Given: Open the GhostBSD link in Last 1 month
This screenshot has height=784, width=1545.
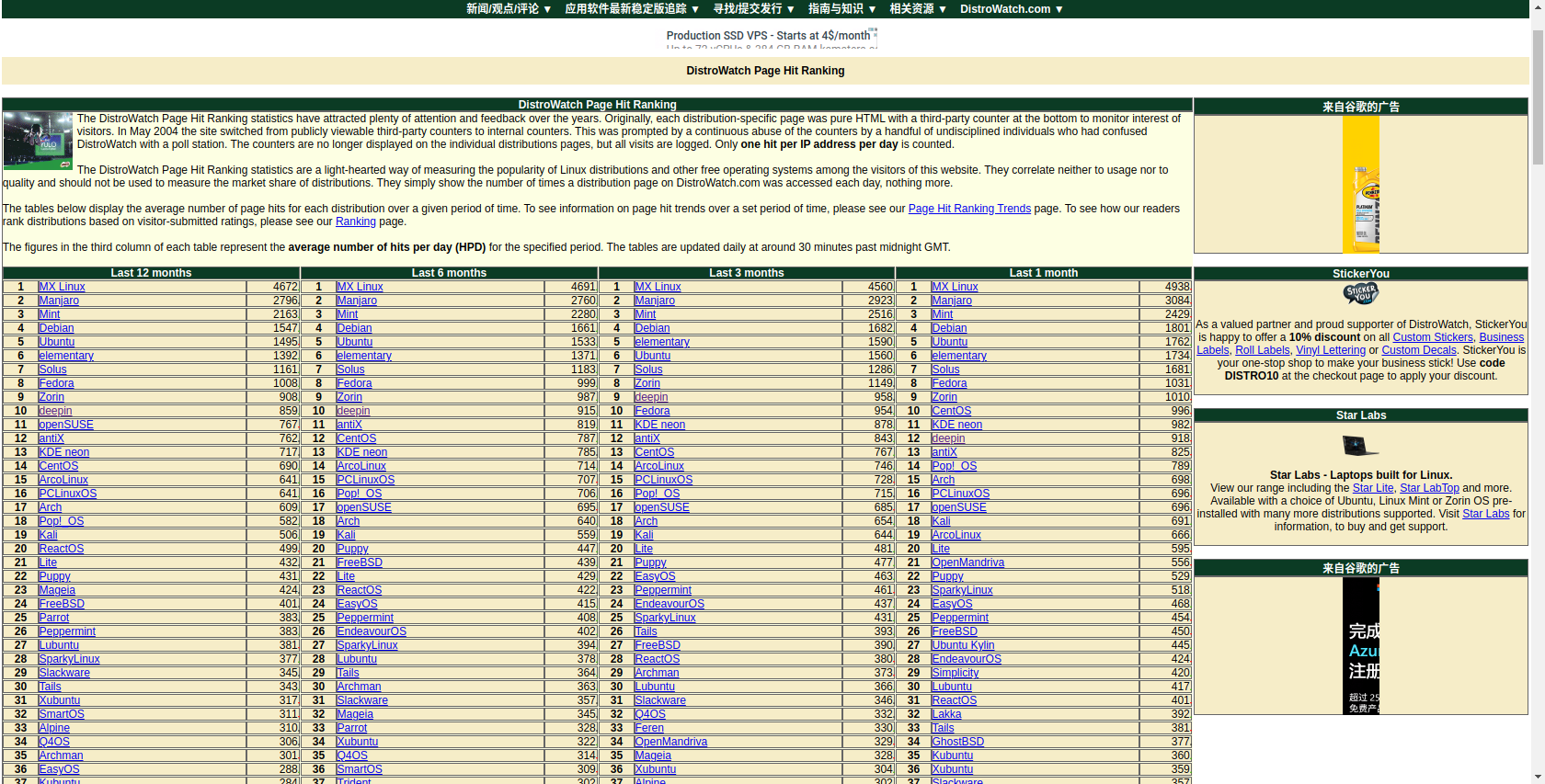Looking at the screenshot, I should point(957,742).
